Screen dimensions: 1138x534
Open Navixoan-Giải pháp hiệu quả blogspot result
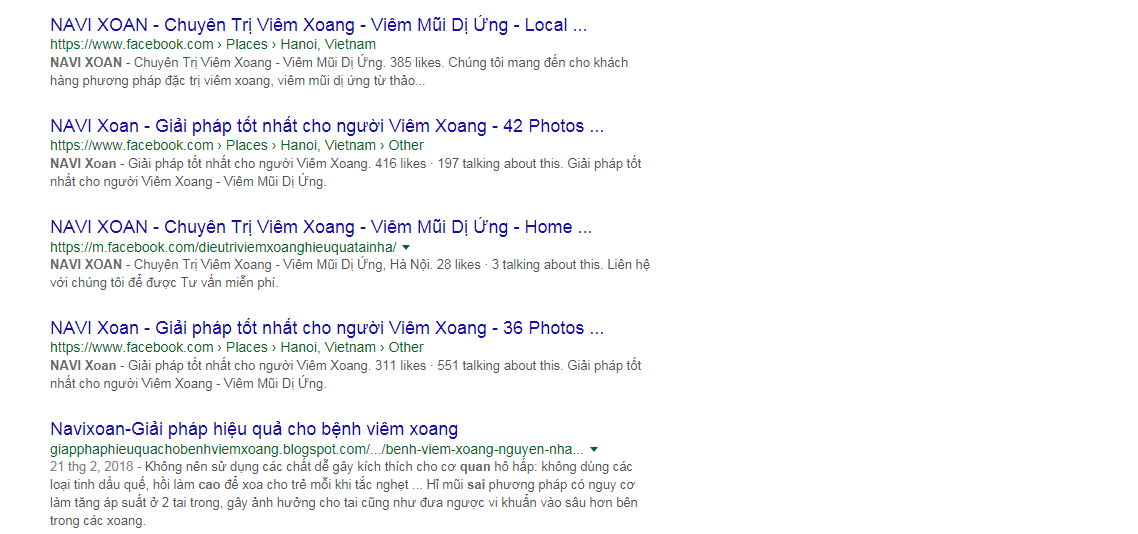tap(254, 428)
